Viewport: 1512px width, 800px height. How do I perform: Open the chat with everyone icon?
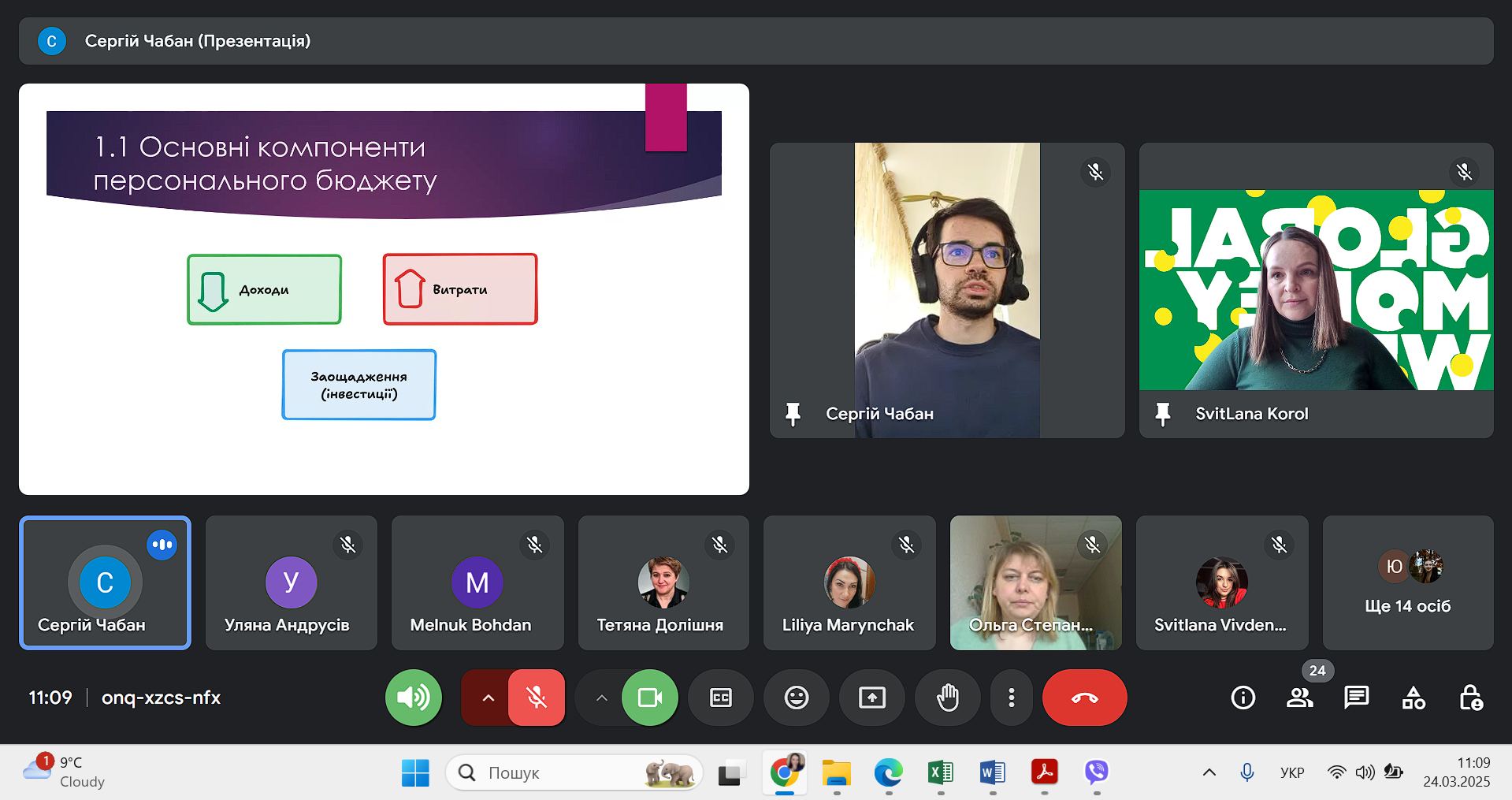1356,698
